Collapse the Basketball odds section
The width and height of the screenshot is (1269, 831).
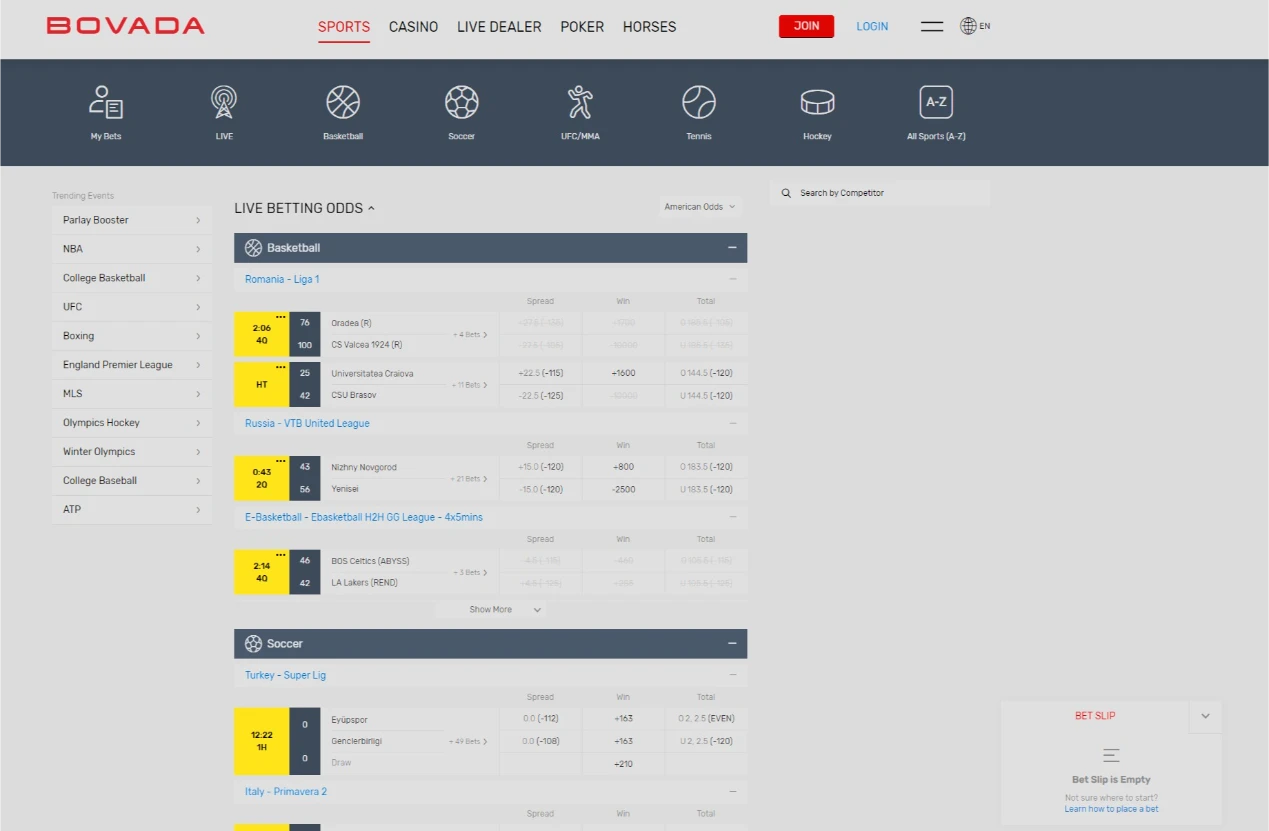(x=733, y=247)
